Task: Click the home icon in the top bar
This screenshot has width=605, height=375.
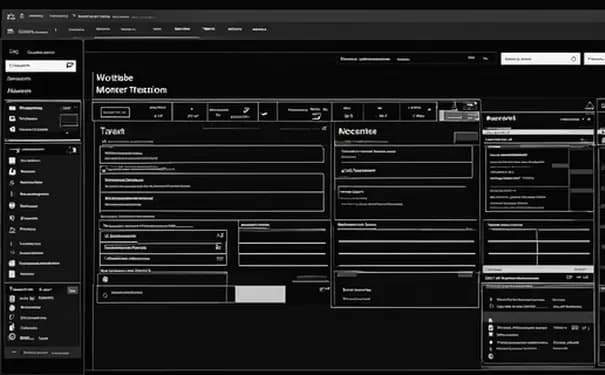Action: click(11, 16)
